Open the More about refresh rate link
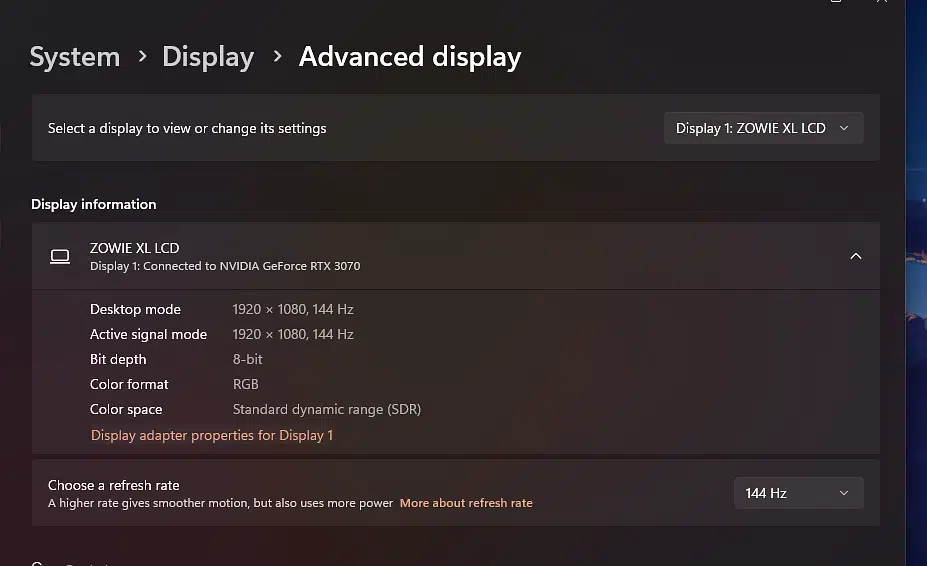This screenshot has height=566, width=927. point(466,503)
